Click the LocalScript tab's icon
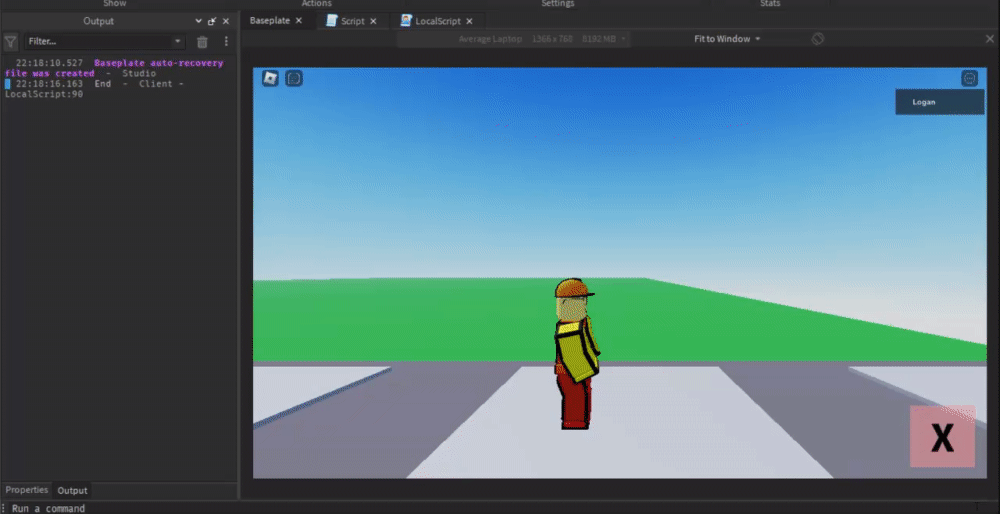1000x514 pixels. point(406,20)
